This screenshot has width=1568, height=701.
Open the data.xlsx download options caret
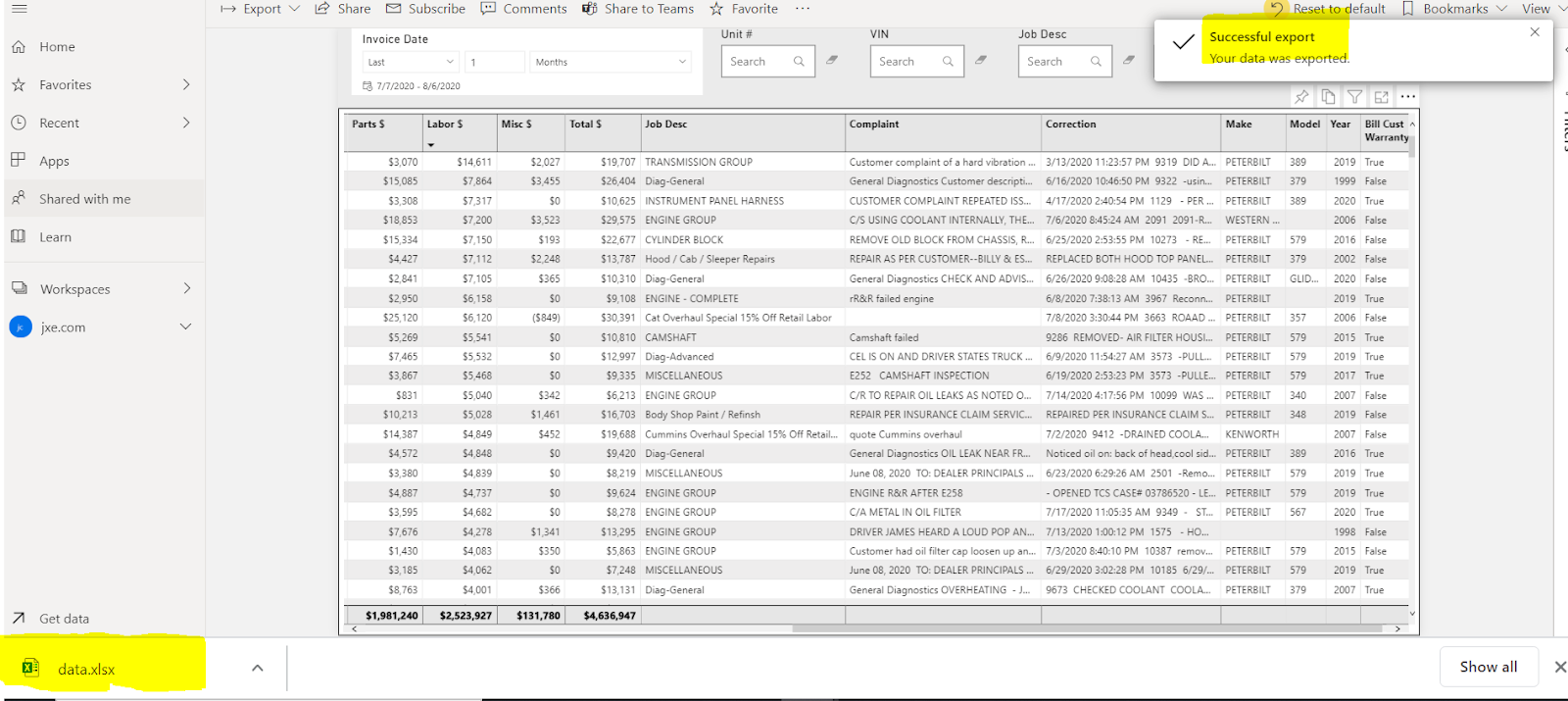257,668
